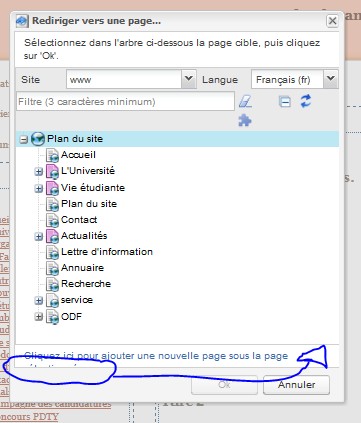Select the Accueil page
The width and height of the screenshot is (361, 423).
click(x=78, y=155)
